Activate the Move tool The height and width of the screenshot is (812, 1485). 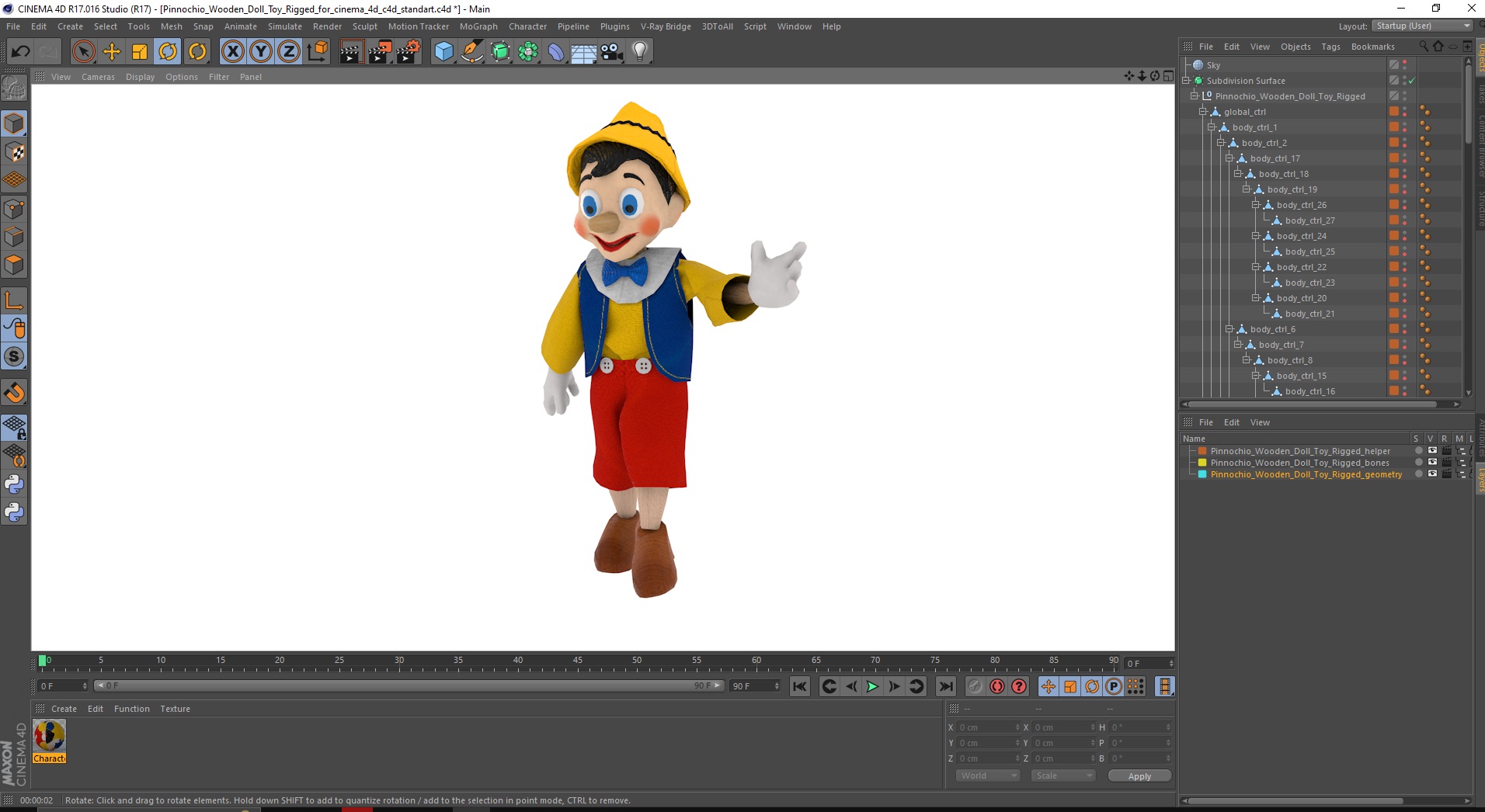[112, 52]
